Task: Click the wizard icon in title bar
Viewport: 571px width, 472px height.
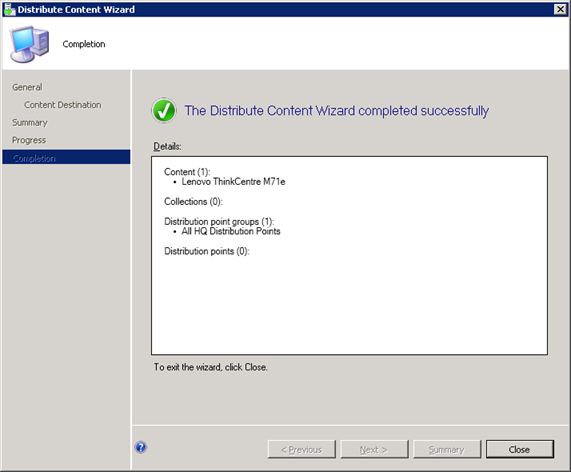Action: point(9,9)
